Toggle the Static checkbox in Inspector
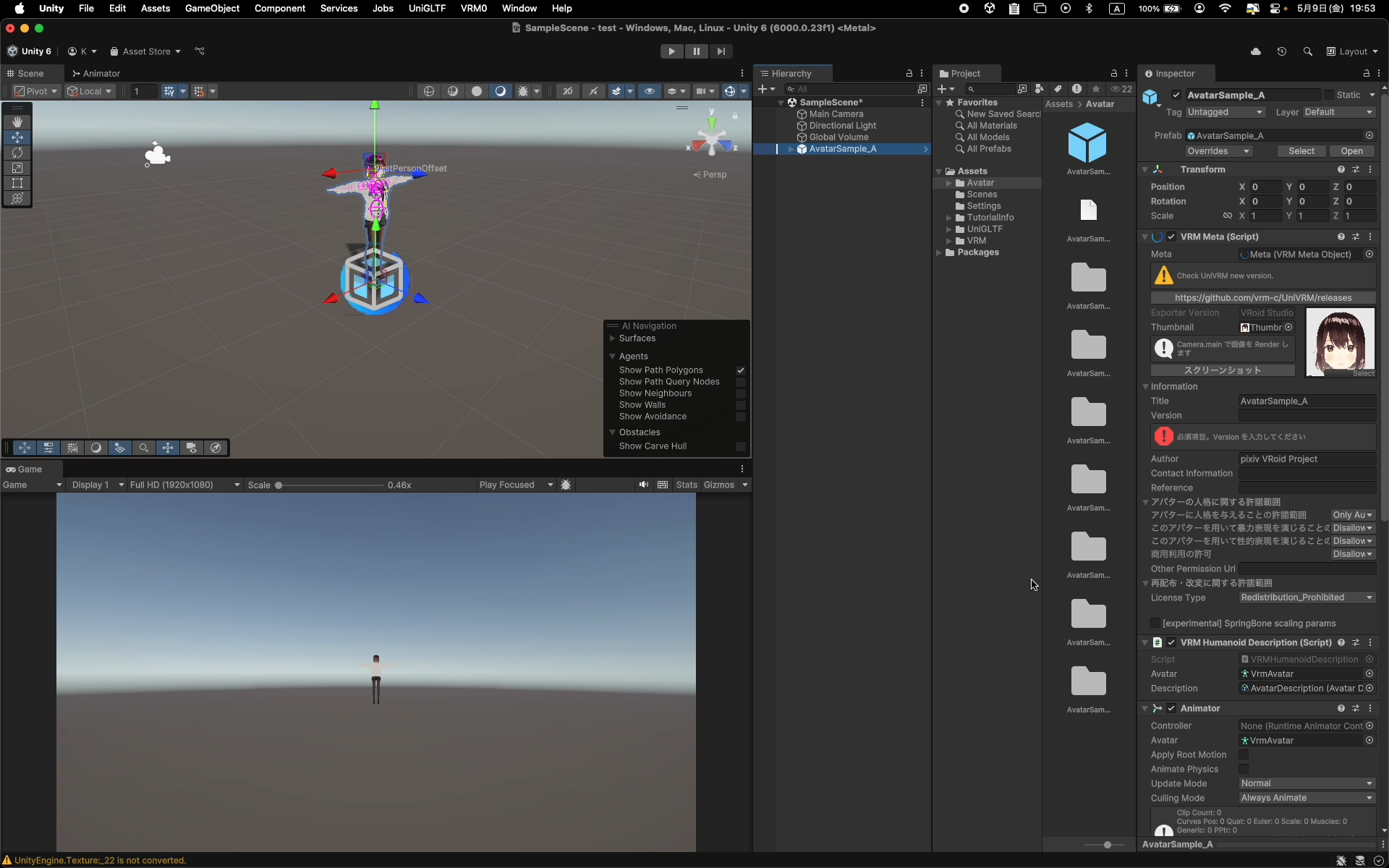 coord(1329,95)
